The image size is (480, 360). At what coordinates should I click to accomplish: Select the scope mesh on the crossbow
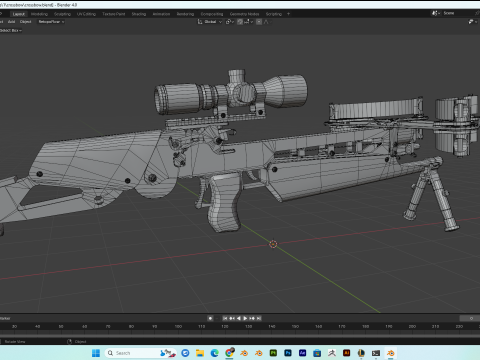pos(231,94)
